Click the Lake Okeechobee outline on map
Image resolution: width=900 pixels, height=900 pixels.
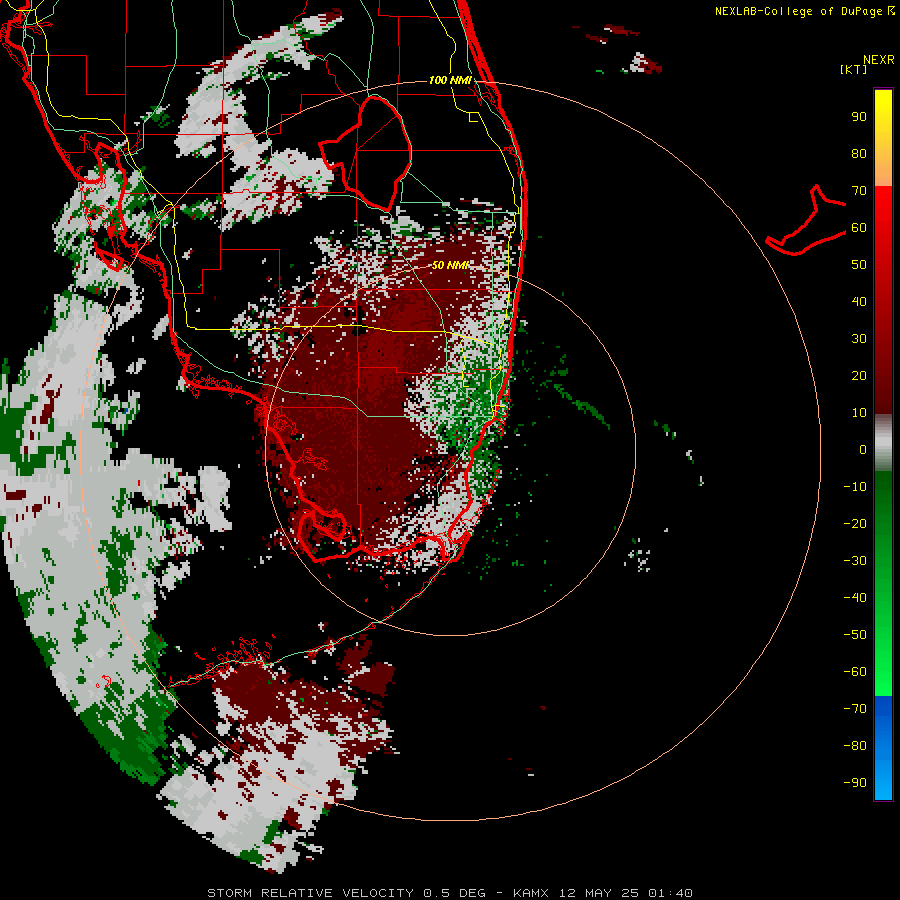(x=365, y=153)
